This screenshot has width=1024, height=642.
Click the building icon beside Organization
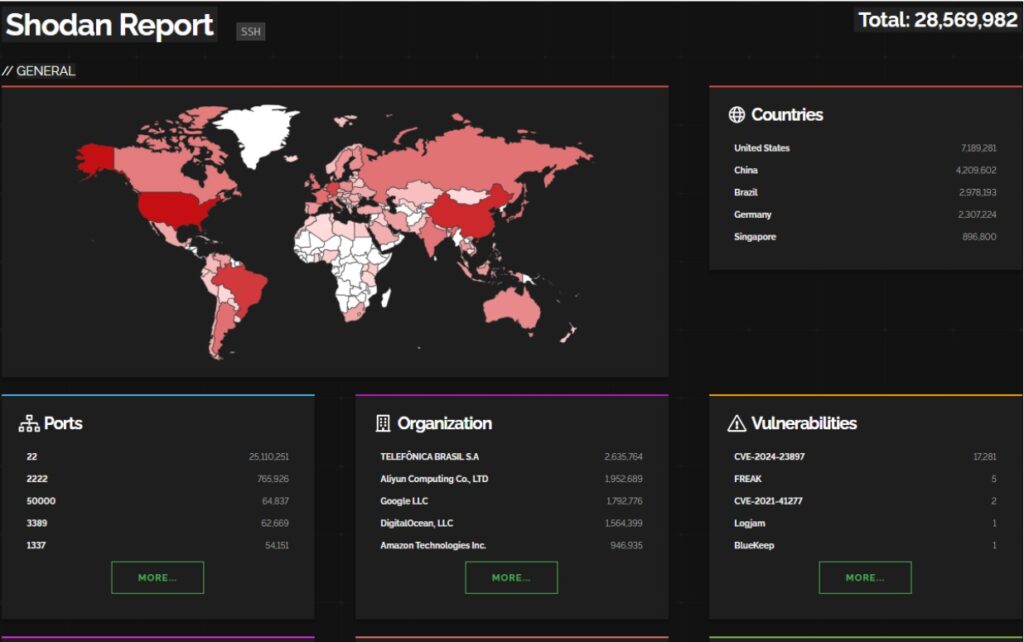click(383, 423)
